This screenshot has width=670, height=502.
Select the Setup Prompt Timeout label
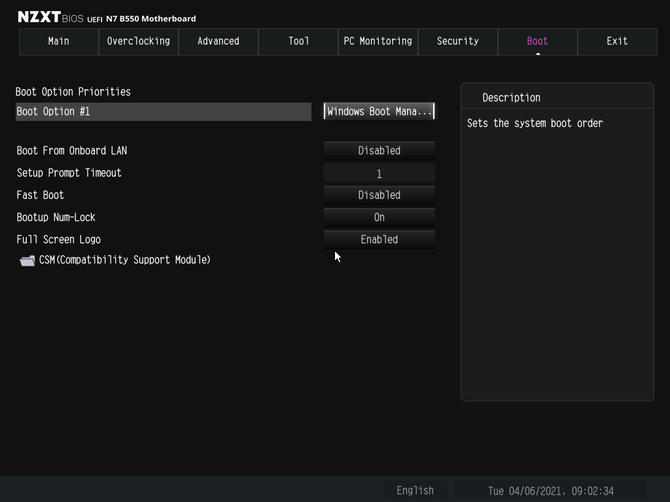tap(69, 173)
